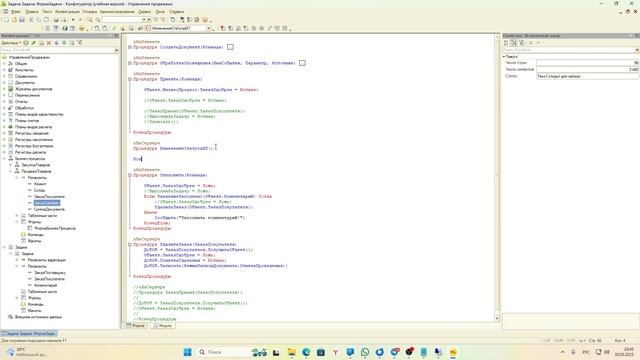Open the Правка menu
The image size is (640, 360).
(31, 12)
